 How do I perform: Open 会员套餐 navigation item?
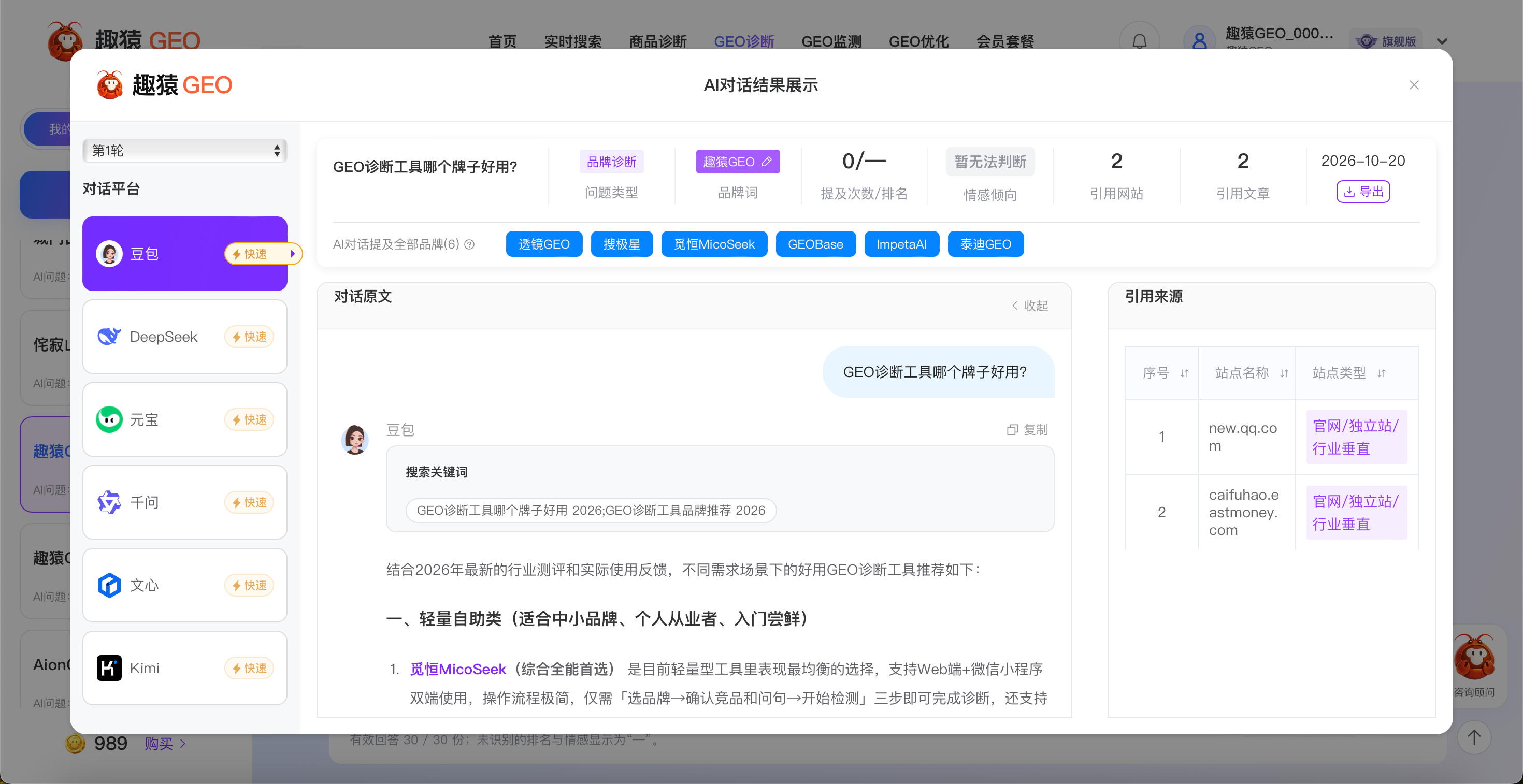1005,41
